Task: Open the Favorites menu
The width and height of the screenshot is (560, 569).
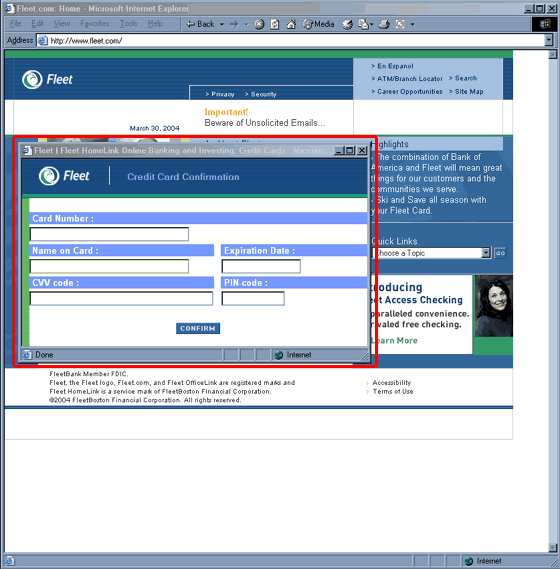Action: click(95, 24)
